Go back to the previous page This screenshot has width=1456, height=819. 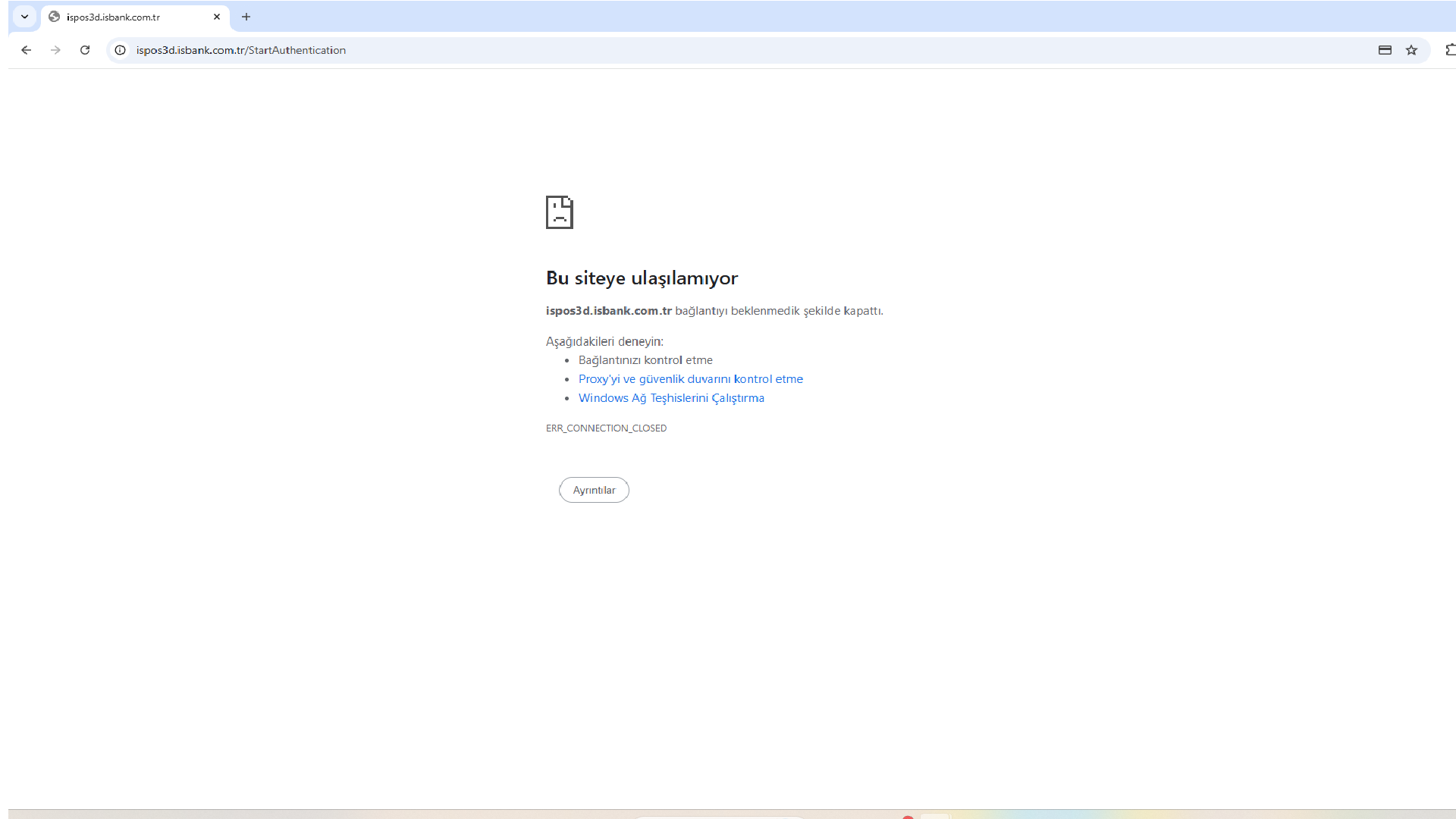coord(26,50)
